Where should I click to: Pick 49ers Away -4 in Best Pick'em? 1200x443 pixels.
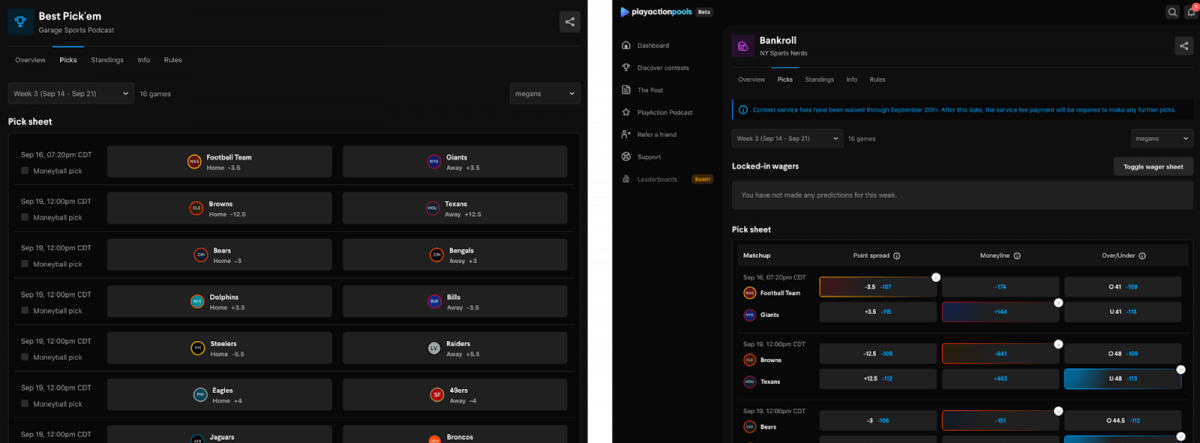click(x=455, y=394)
